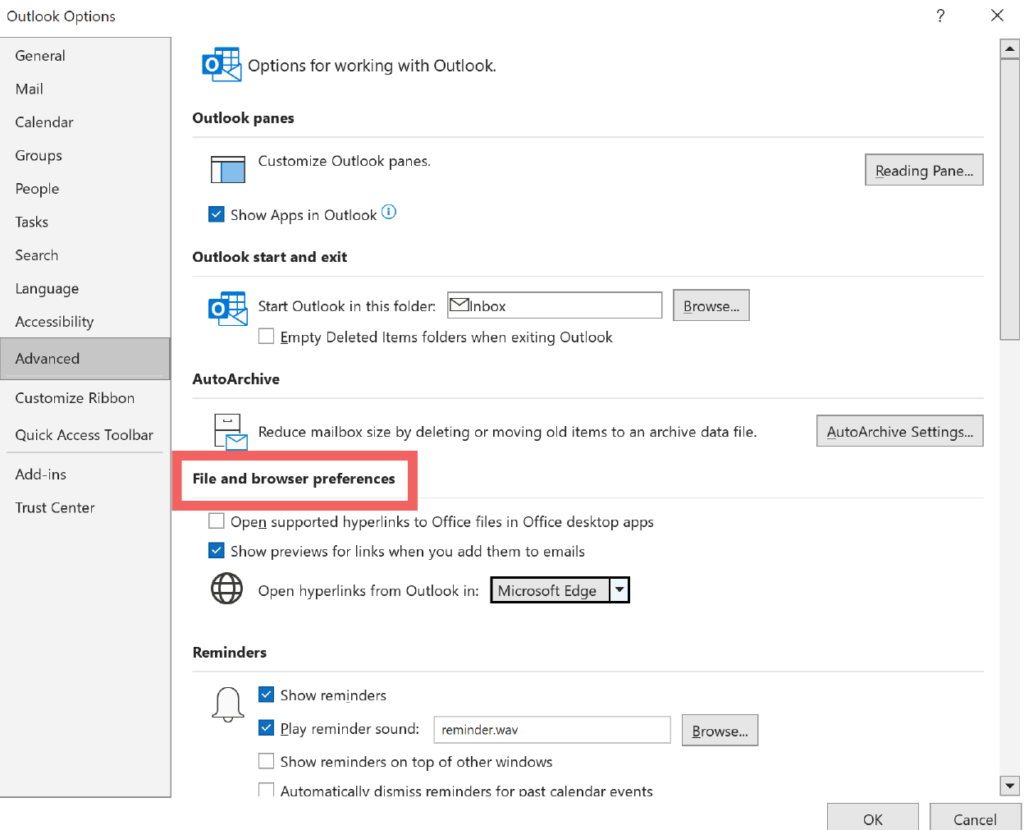Click the envelope icon in the Inbox field

coord(457,304)
